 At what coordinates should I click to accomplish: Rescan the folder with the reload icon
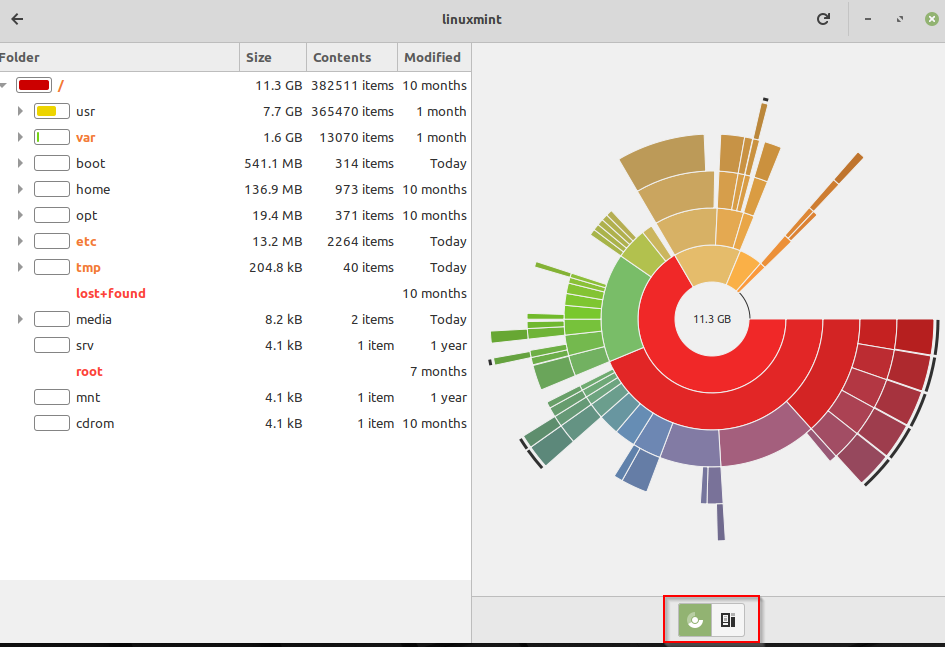[823, 19]
